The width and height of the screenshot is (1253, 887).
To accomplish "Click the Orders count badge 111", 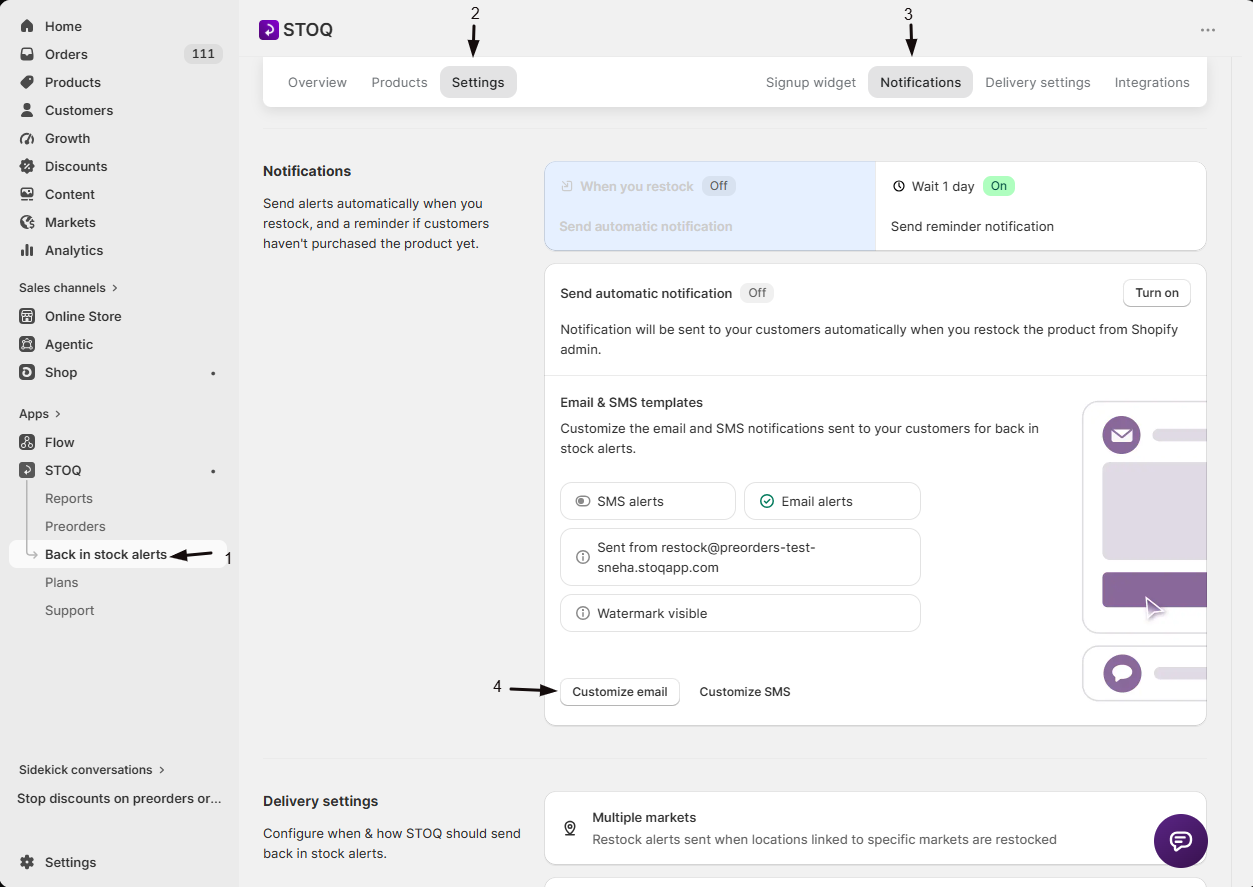I will [203, 54].
